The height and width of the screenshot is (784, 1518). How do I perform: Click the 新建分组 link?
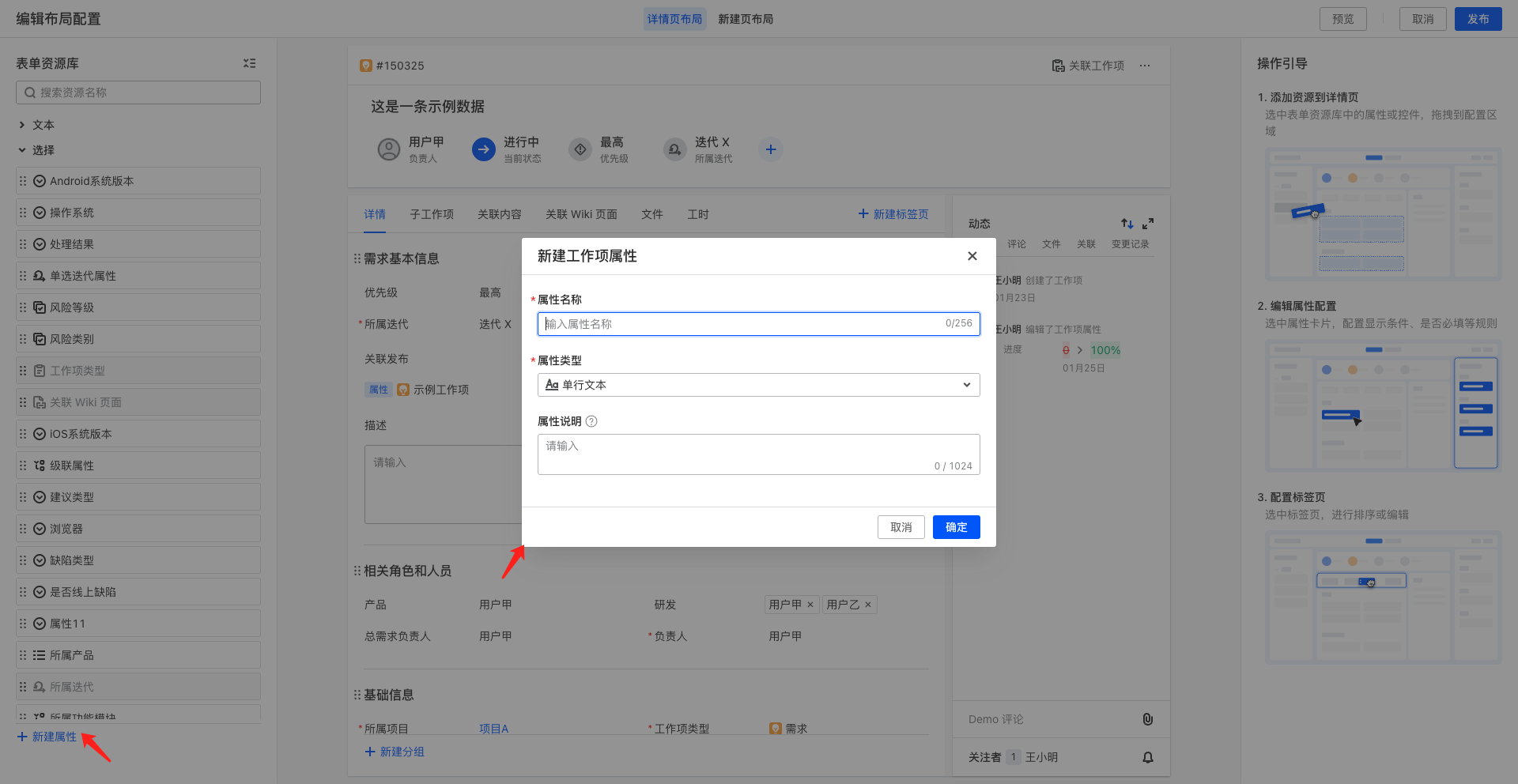tap(395, 752)
